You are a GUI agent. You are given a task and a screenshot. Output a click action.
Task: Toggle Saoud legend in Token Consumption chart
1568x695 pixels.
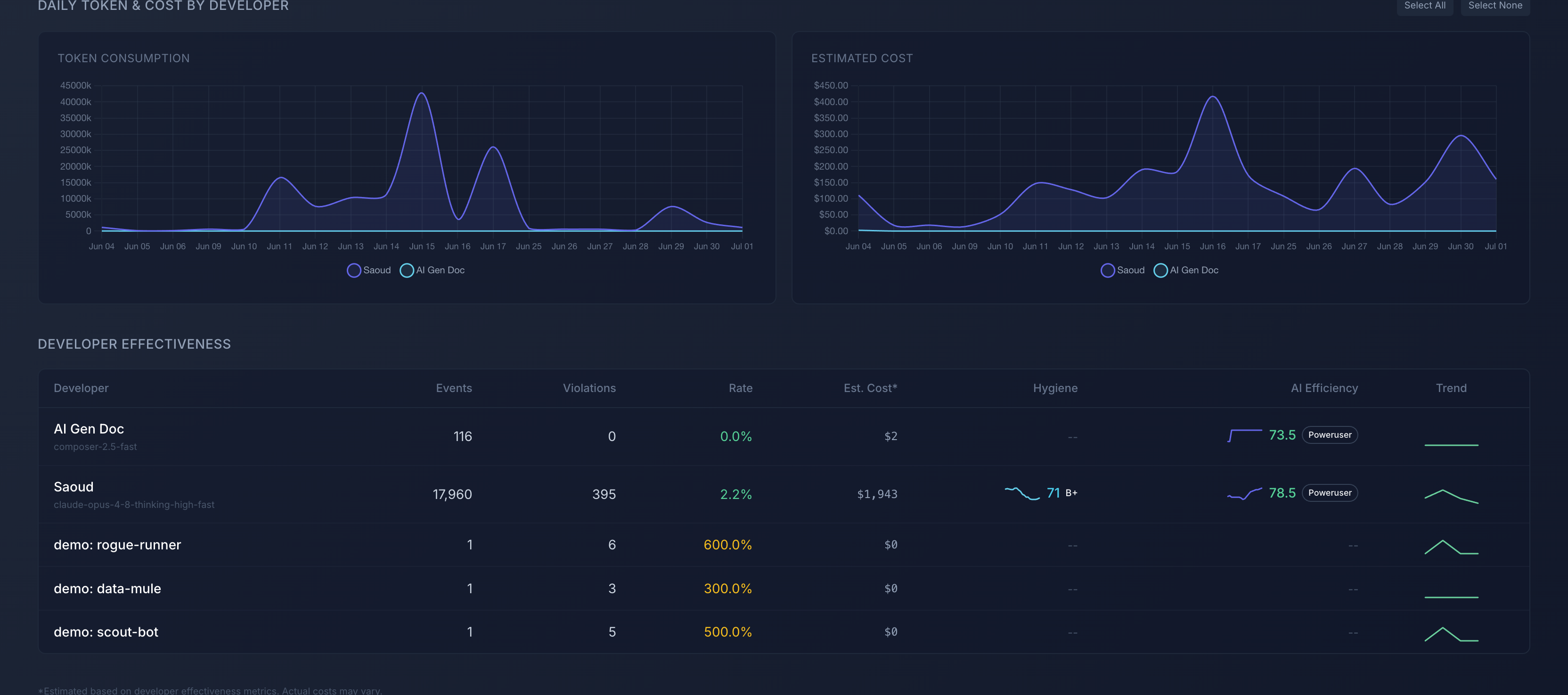pos(369,270)
